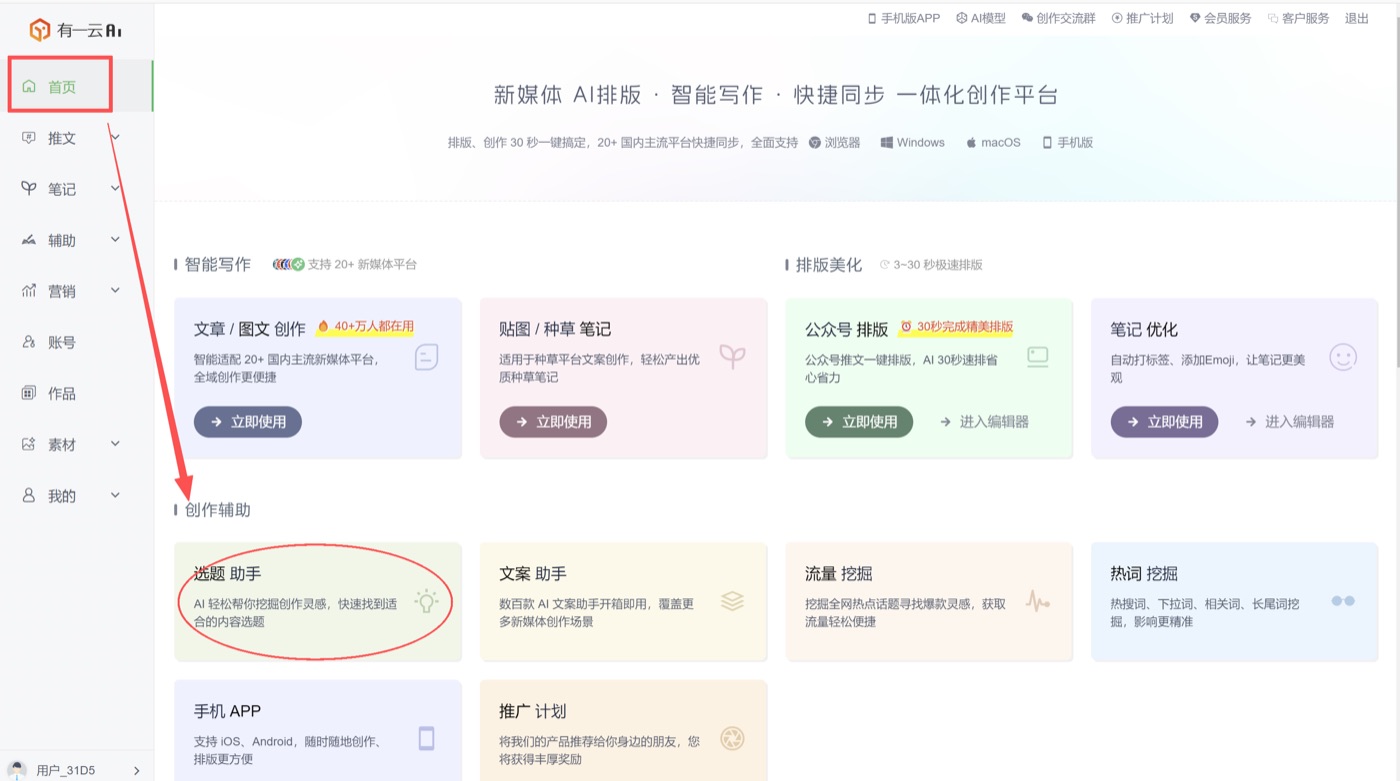The height and width of the screenshot is (781, 1400).
Task: Expand the 我的 submenu chevron
Action: click(115, 495)
